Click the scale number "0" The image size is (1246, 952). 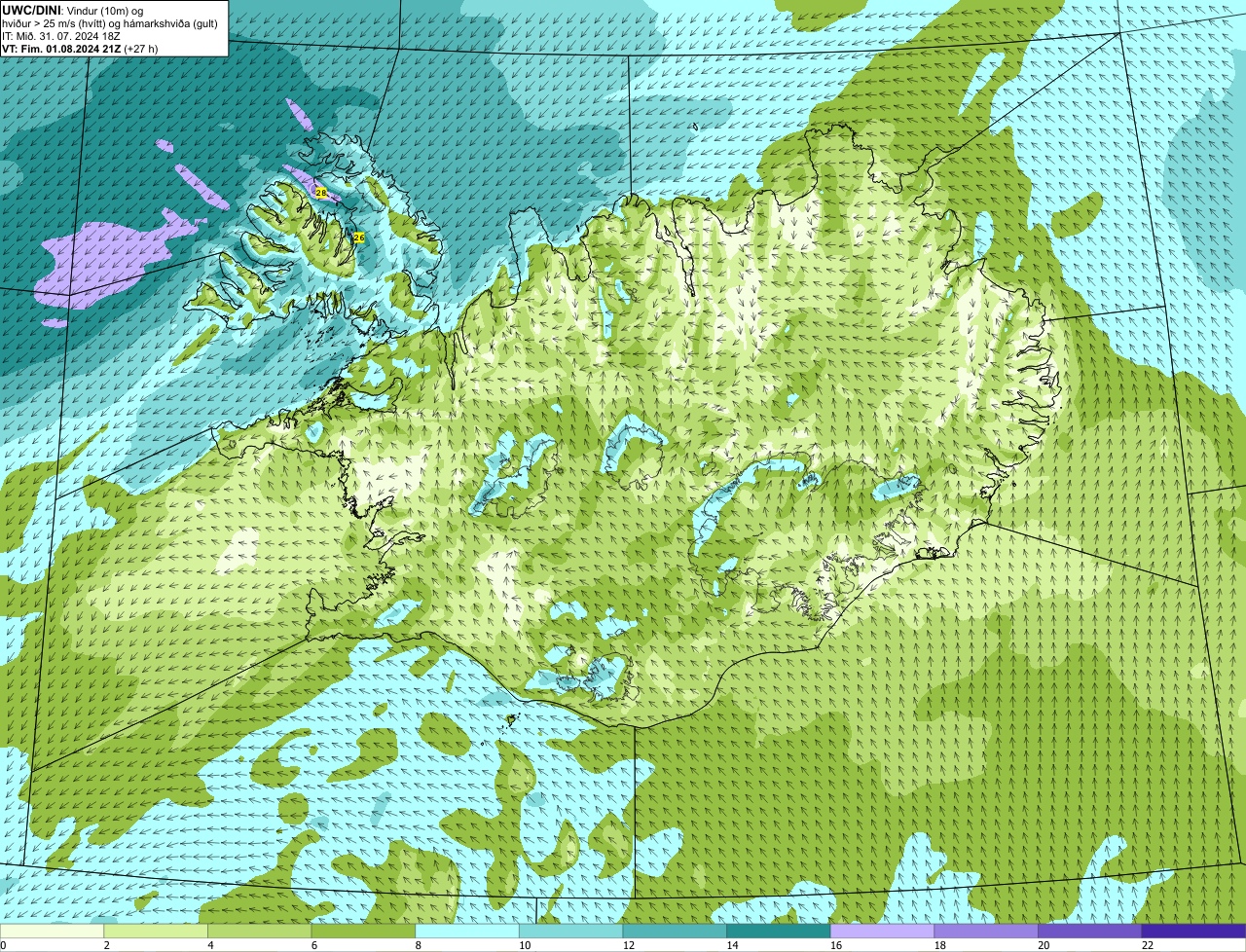tap(3, 945)
